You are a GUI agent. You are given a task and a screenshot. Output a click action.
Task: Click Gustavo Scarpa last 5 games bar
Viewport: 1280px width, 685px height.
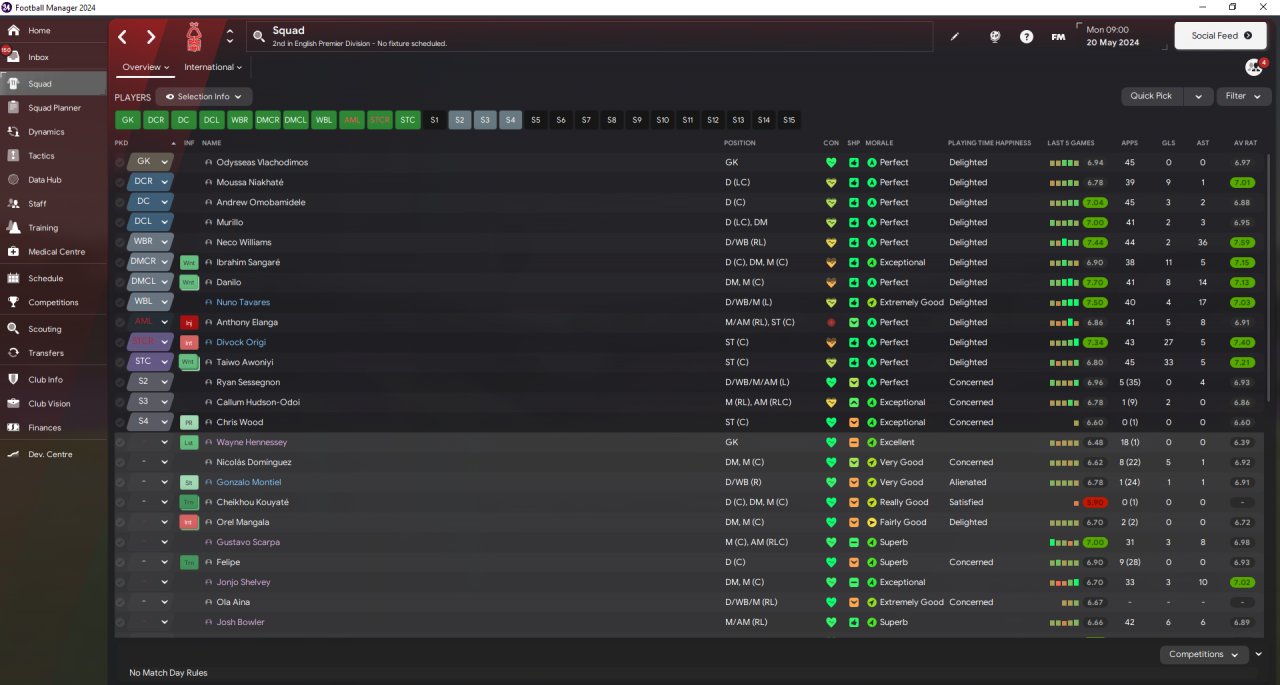click(1064, 542)
